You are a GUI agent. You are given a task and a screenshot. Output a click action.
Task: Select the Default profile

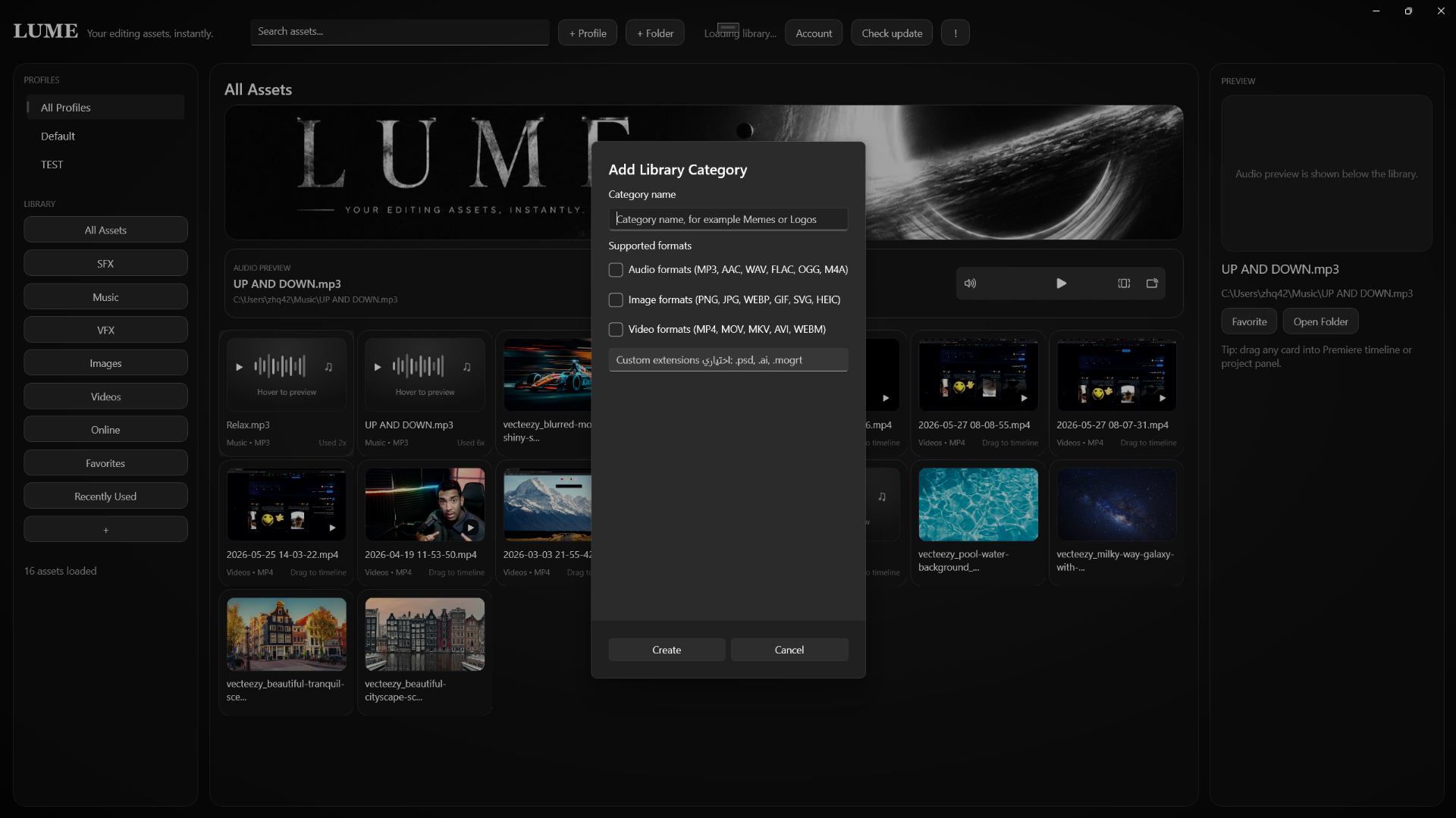click(105, 136)
